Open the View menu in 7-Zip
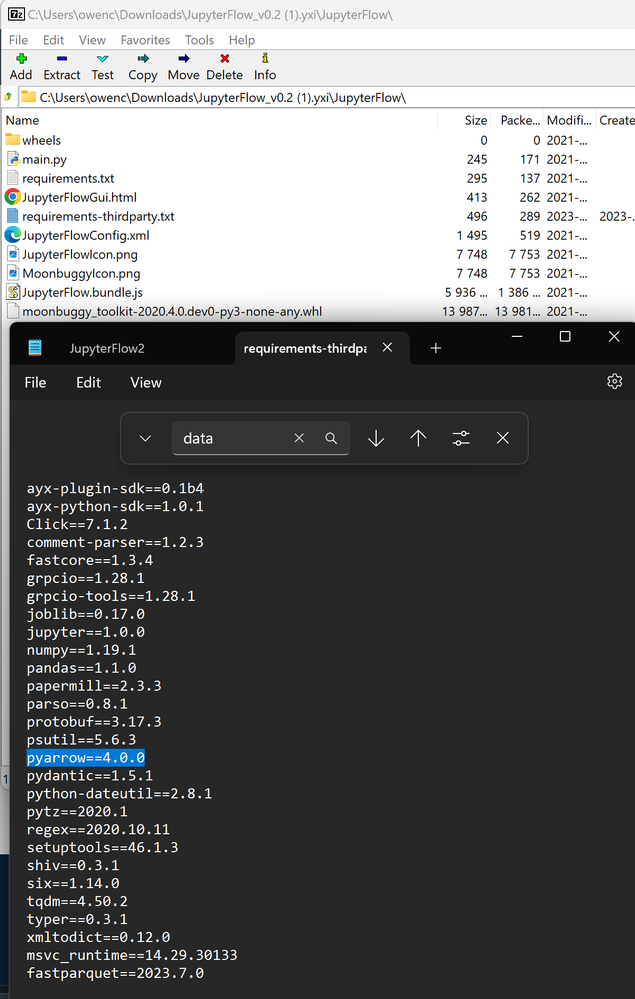This screenshot has height=999, width=635. [x=92, y=40]
